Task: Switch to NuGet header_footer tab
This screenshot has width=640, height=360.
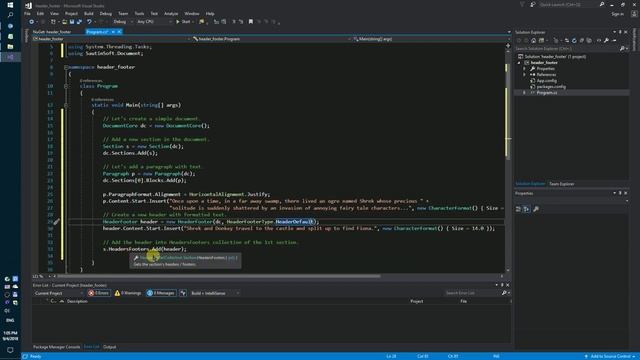Action: click(x=52, y=31)
